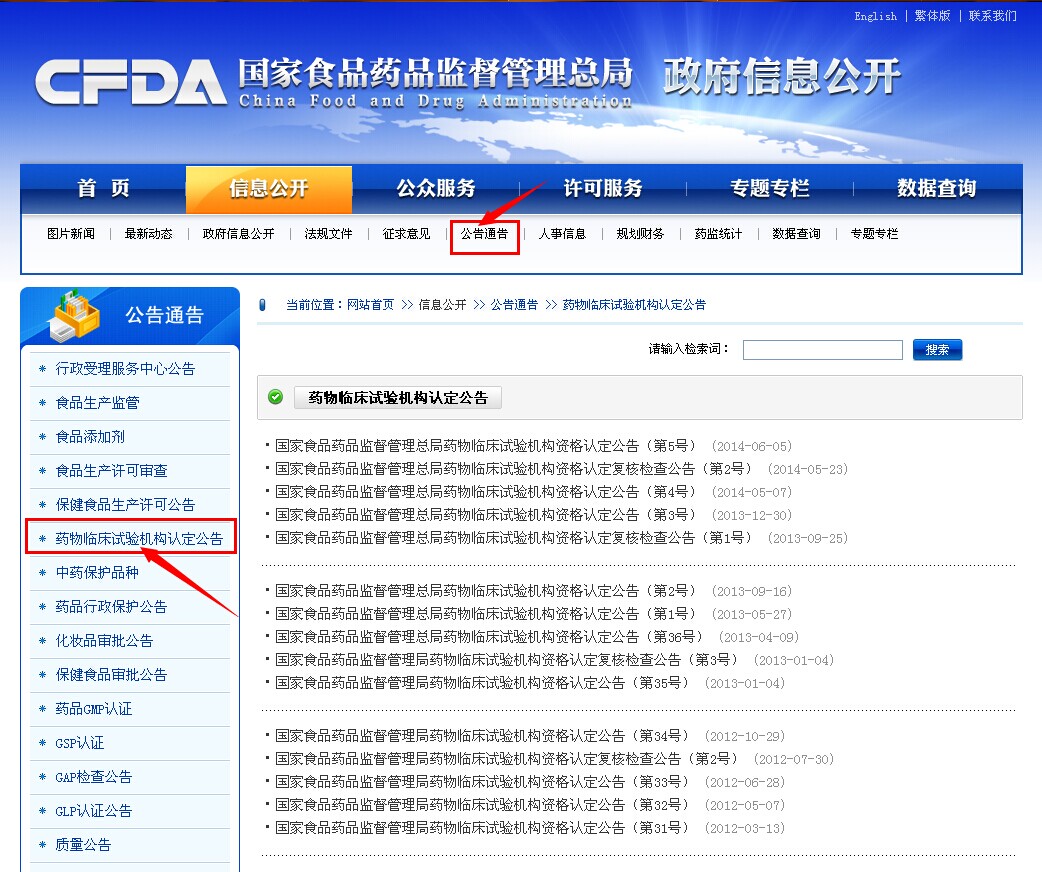The width and height of the screenshot is (1042, 872).
Task: Switch to the 公众服务 navigation tab
Action: pyautogui.click(x=435, y=189)
